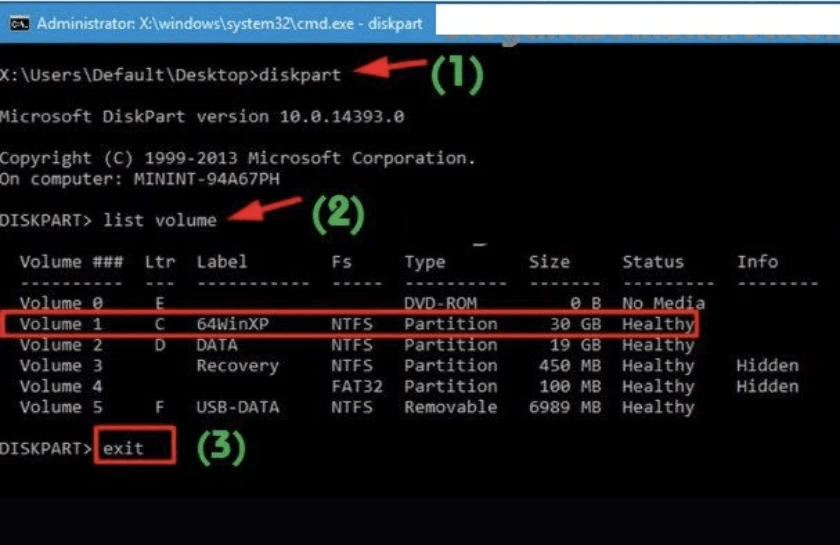The width and height of the screenshot is (840, 545).
Task: Click drive letter 'F' in Volume 5 row
Action: point(159,407)
